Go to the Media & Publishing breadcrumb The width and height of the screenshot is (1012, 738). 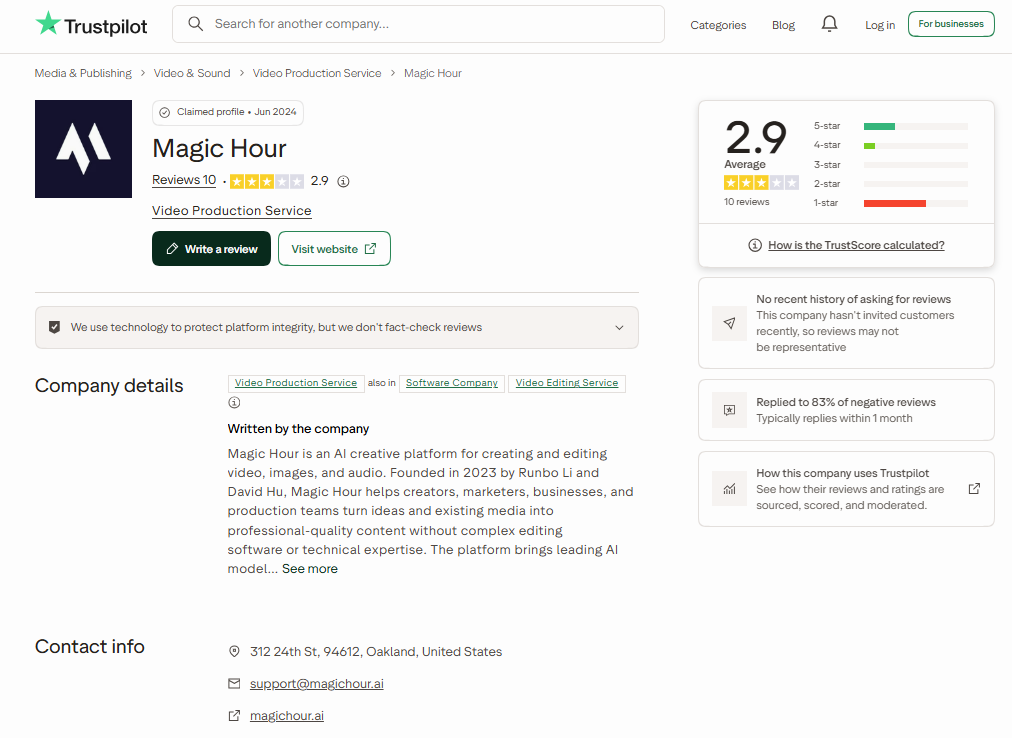pos(83,73)
